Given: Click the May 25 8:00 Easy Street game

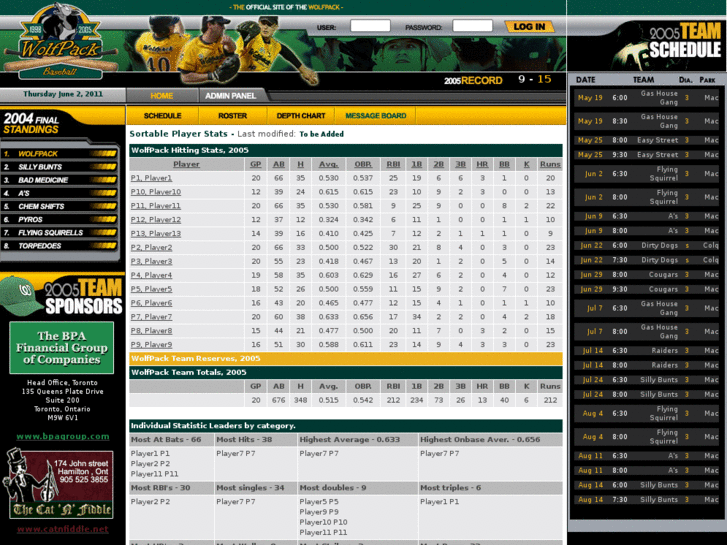Looking at the screenshot, I should click(647, 140).
